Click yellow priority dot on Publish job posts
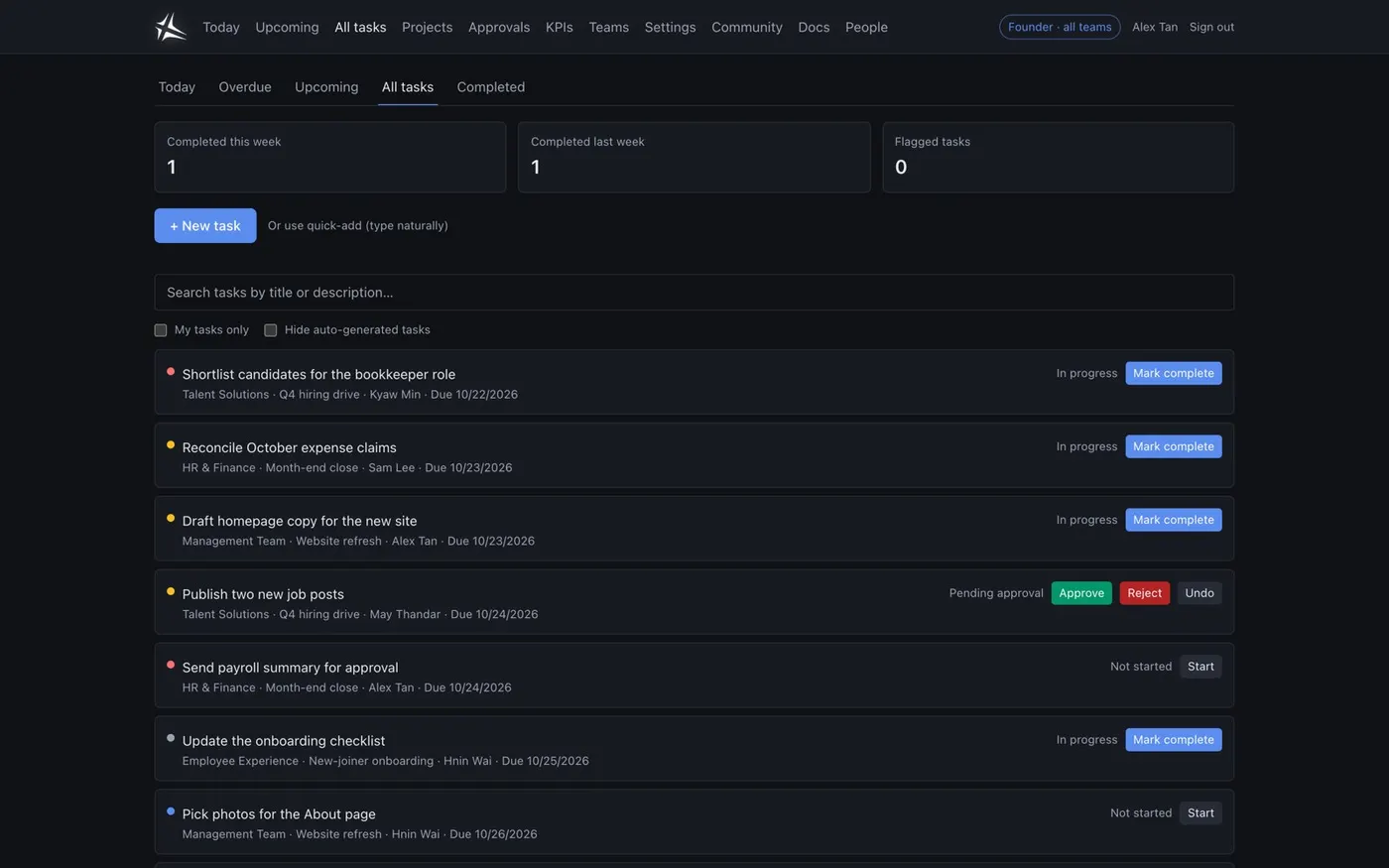 pos(171,591)
